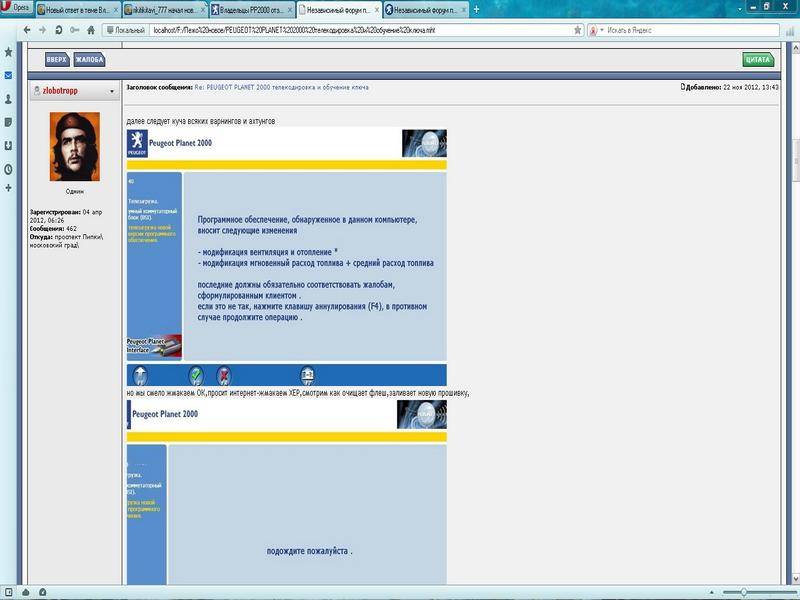Open the Opera main menu button
The image size is (800, 600).
click(16, 8)
